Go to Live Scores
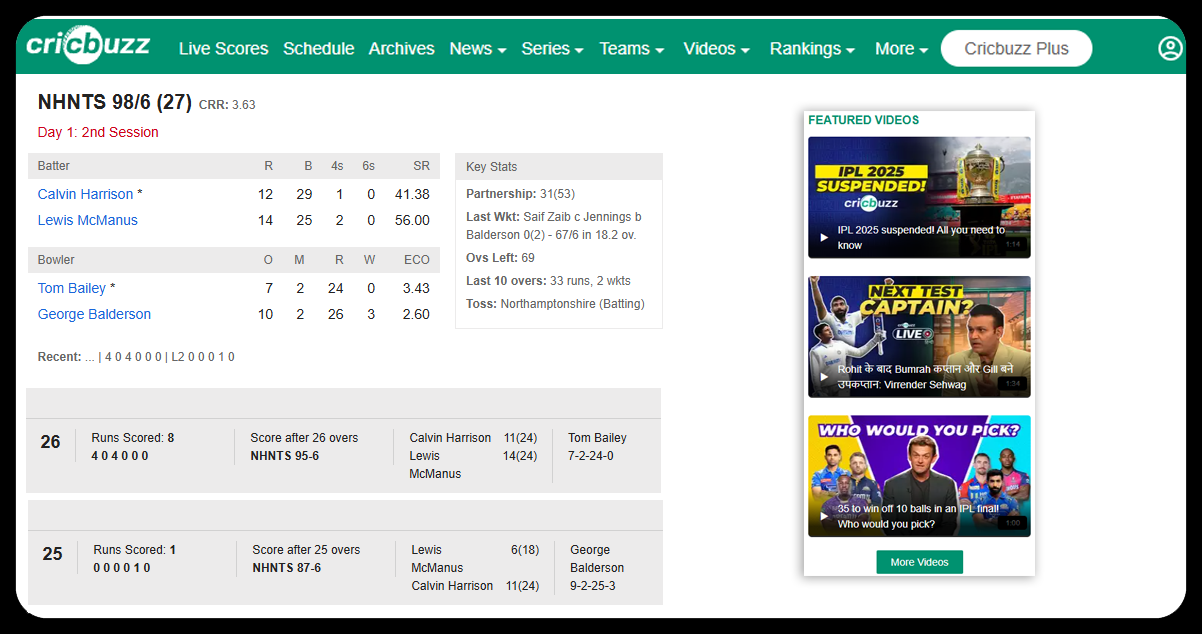This screenshot has height=634, width=1202. point(223,49)
